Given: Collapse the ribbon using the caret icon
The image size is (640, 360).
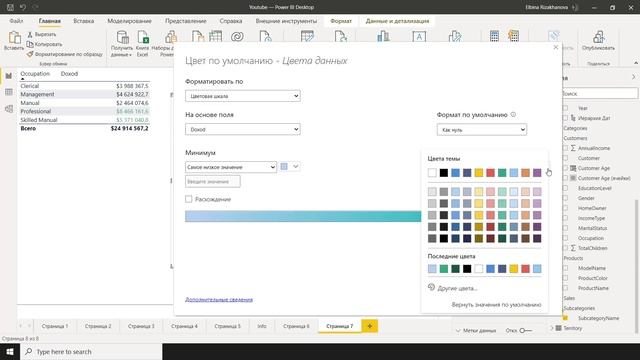Looking at the screenshot, I should click(636, 63).
